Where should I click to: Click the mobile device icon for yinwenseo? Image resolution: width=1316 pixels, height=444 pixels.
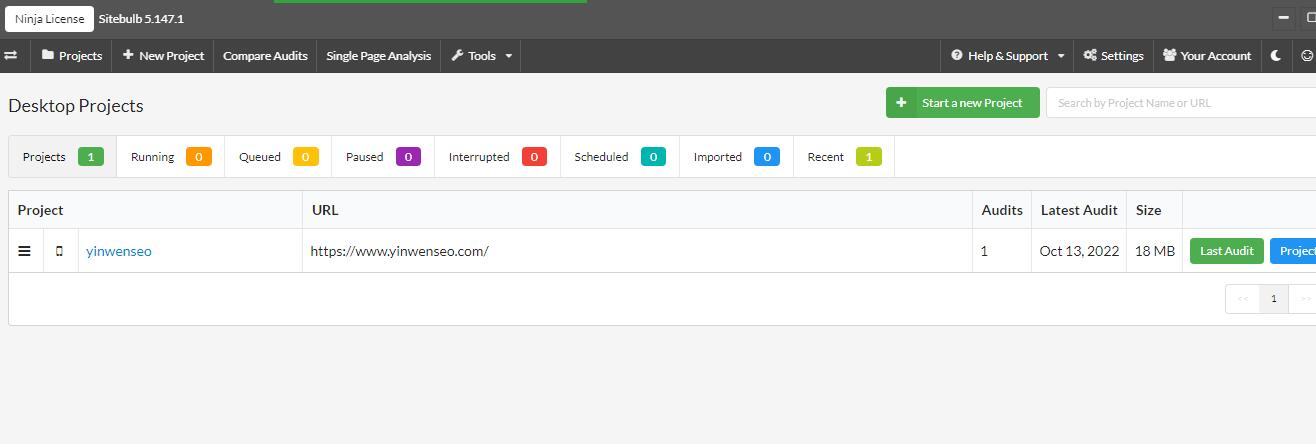(59, 251)
